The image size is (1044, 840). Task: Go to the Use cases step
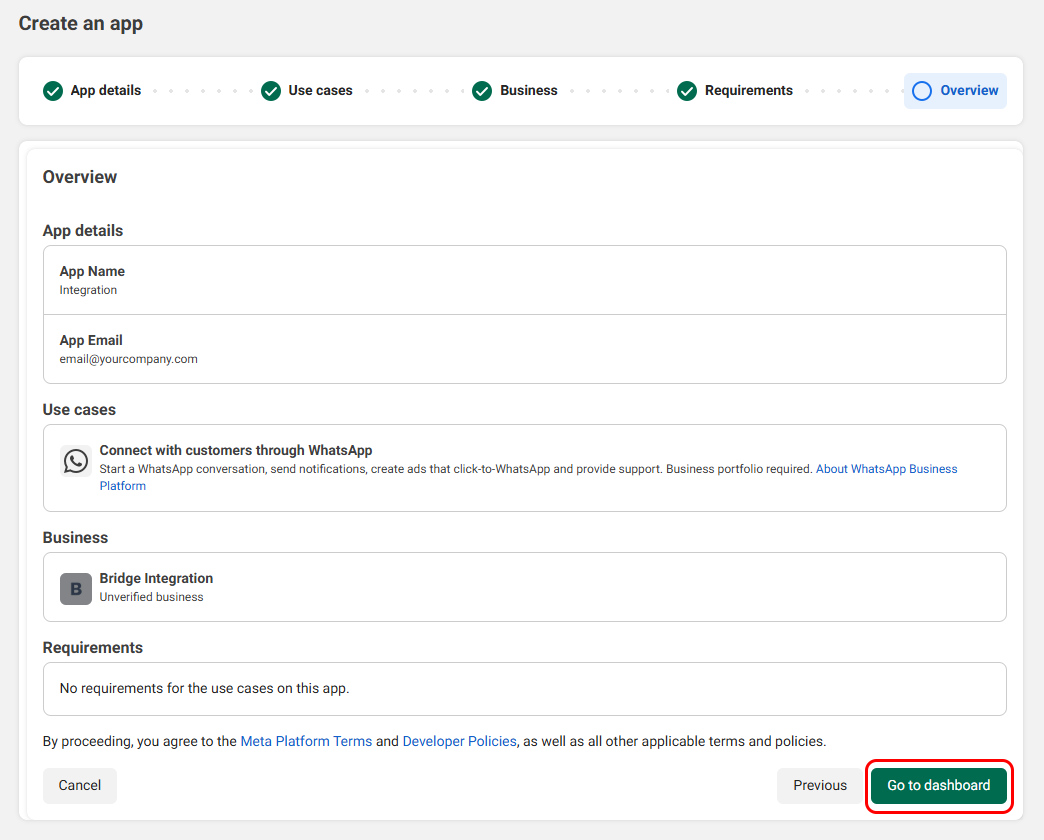[x=320, y=91]
